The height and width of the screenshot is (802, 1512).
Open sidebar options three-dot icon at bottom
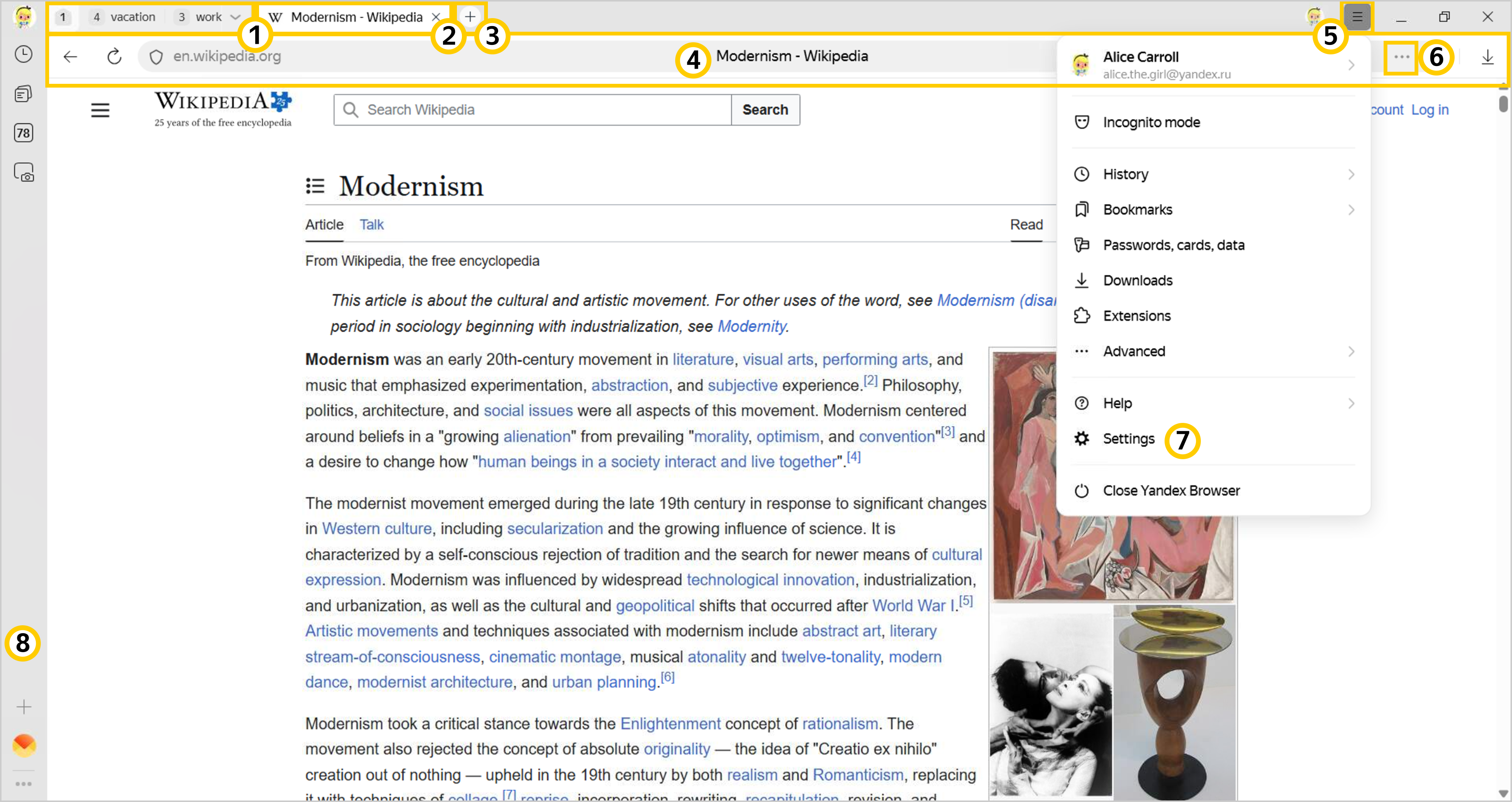(23, 784)
